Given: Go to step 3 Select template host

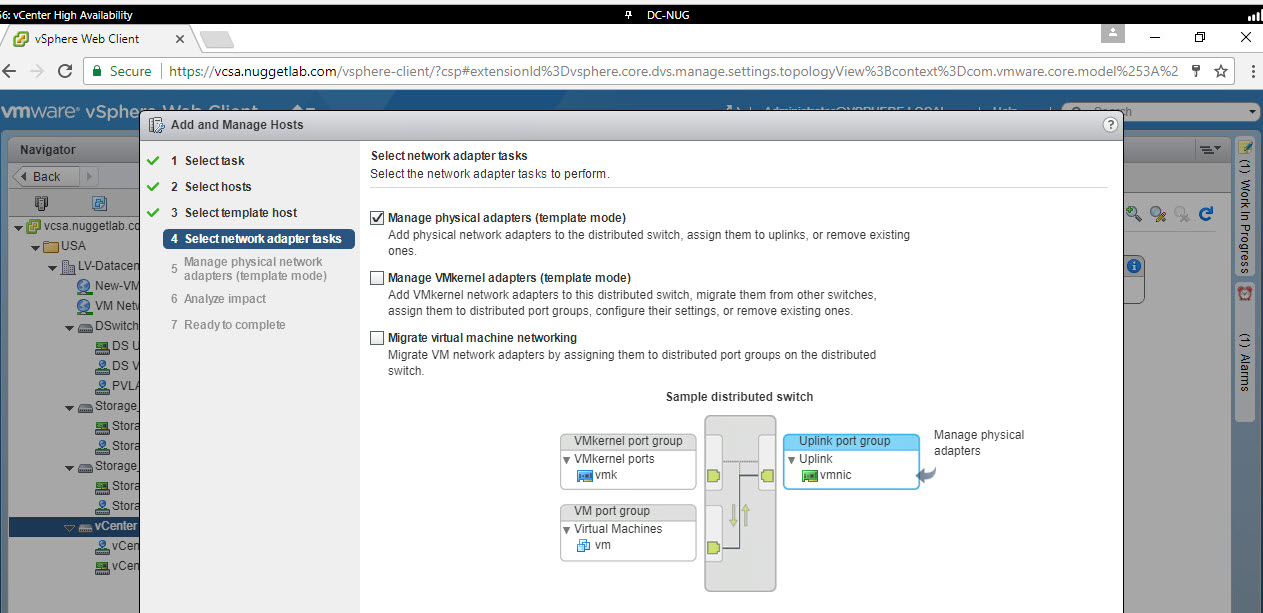Looking at the screenshot, I should [x=240, y=213].
